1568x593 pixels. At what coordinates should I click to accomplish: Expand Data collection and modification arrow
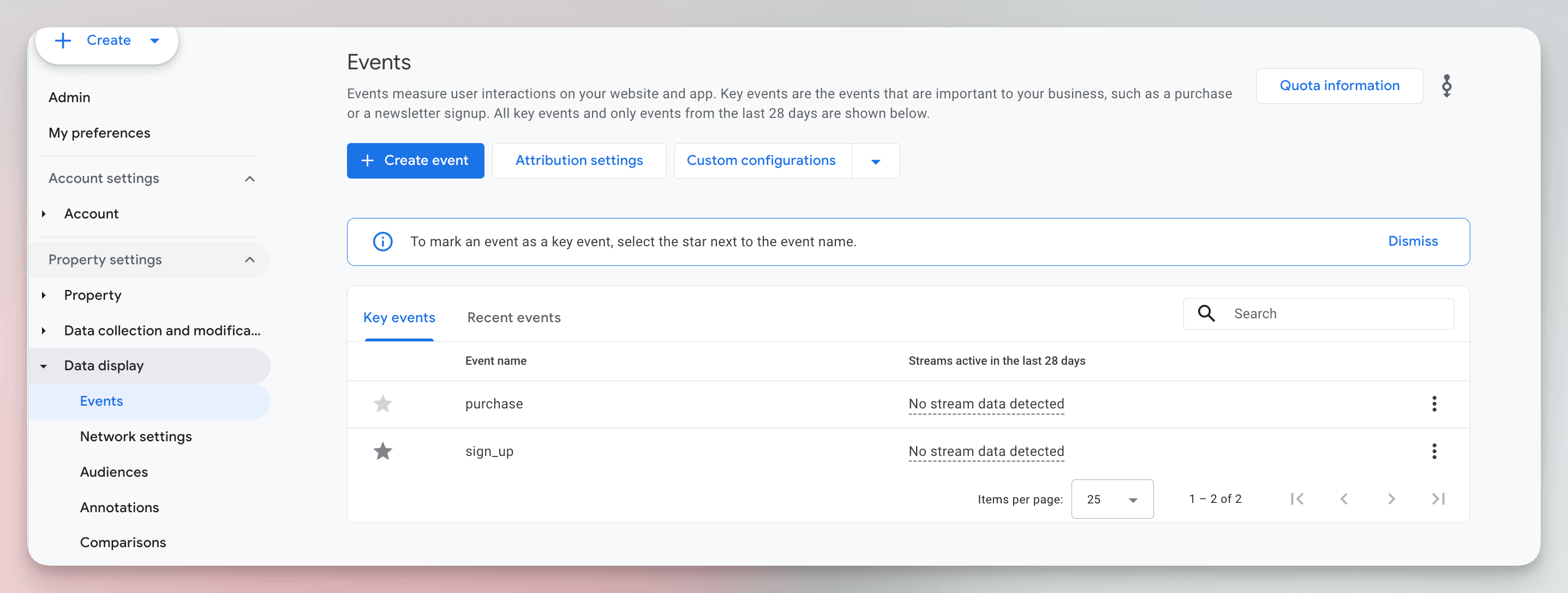coord(44,331)
